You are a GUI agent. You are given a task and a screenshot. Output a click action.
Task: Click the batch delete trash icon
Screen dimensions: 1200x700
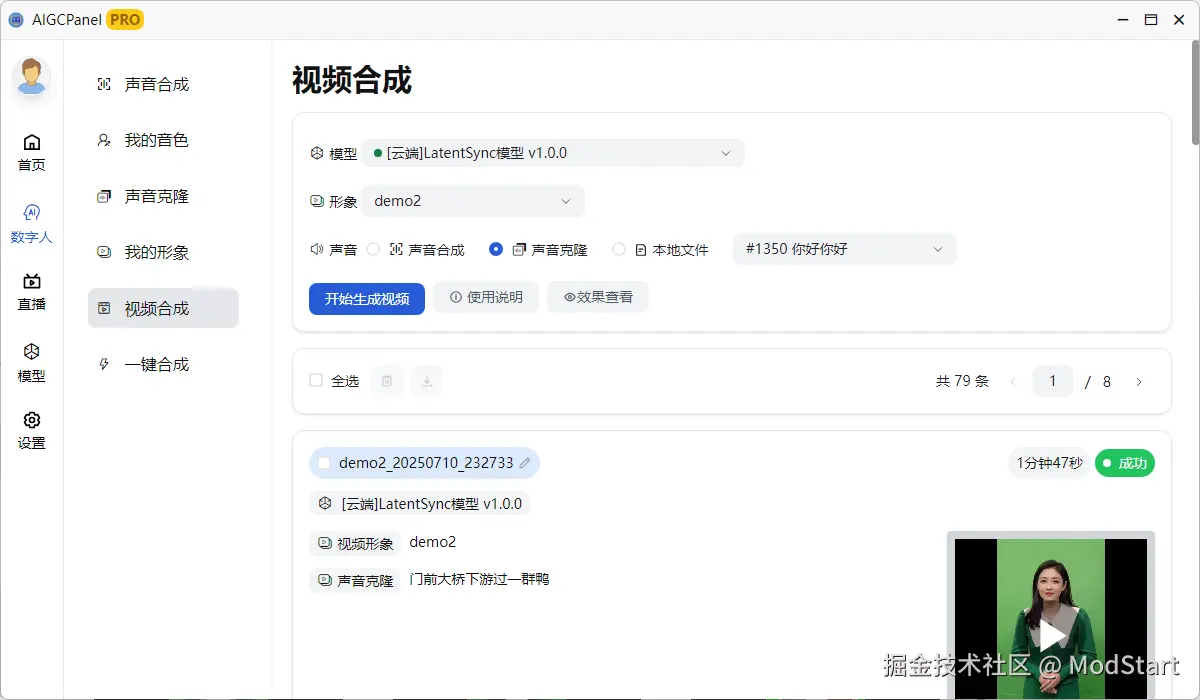[x=387, y=381]
